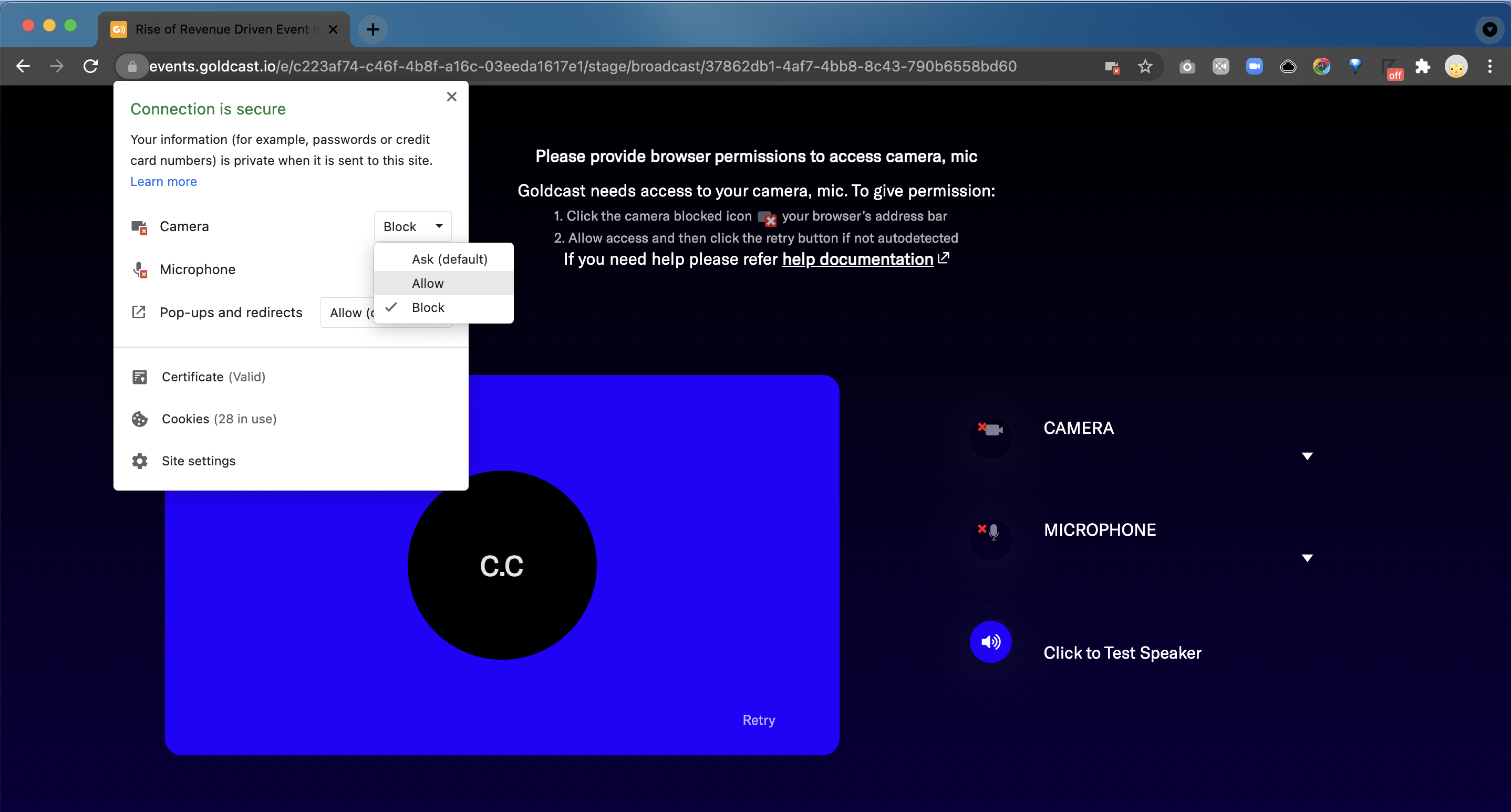1511x812 pixels.
Task: Click the tab search down-arrow button
Action: 1490,29
